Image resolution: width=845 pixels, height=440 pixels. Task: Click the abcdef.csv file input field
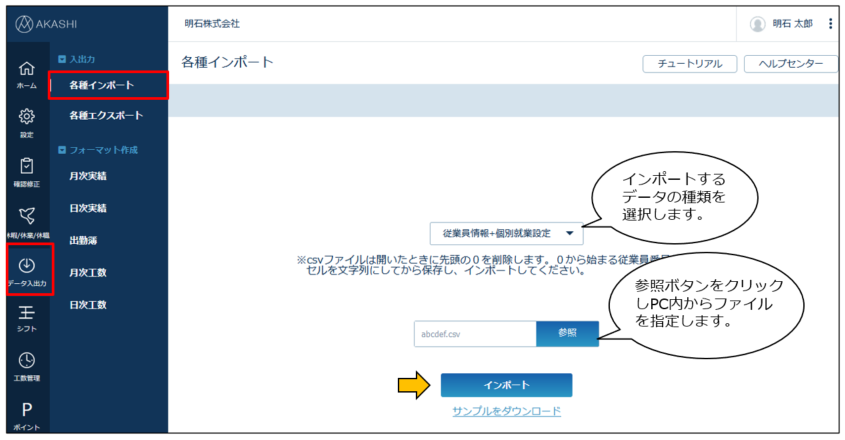(475, 334)
